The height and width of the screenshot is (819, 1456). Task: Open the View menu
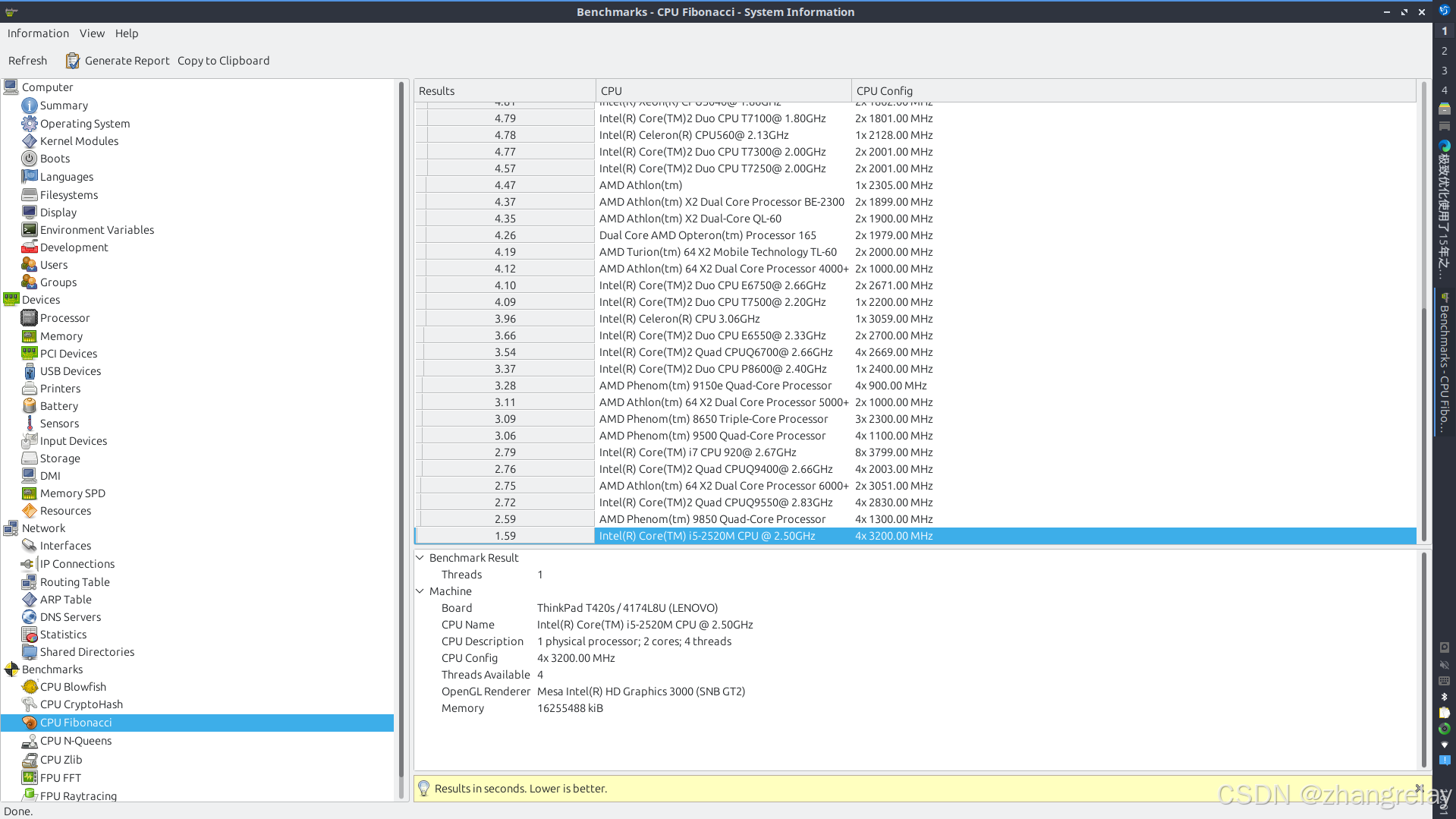pyautogui.click(x=92, y=33)
